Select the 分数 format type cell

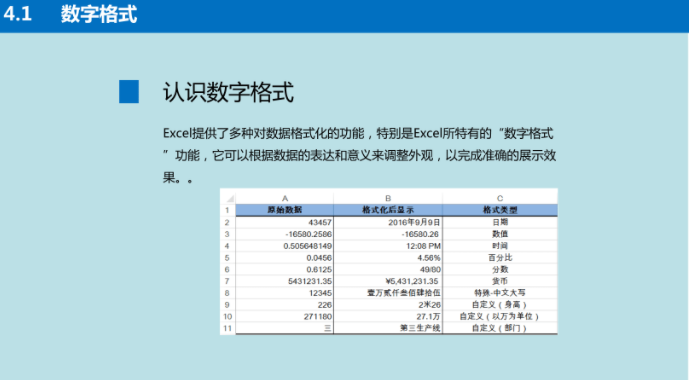(x=500, y=270)
